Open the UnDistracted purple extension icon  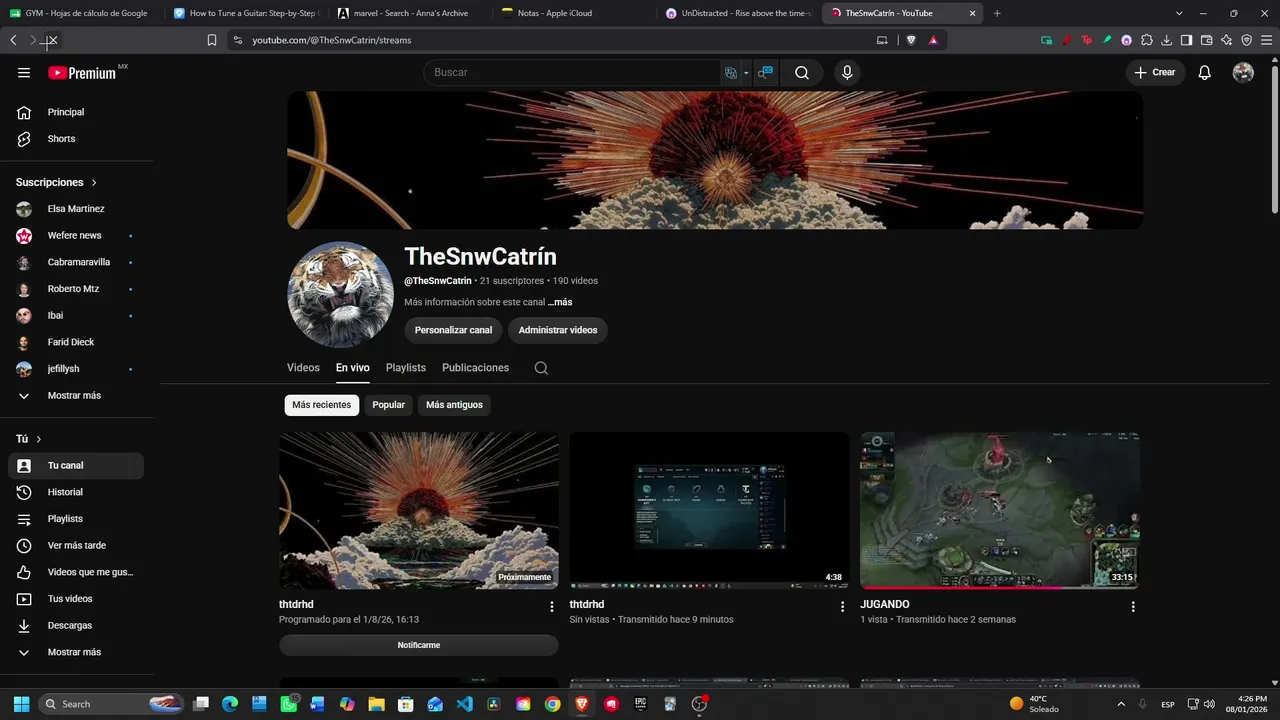click(x=1126, y=40)
